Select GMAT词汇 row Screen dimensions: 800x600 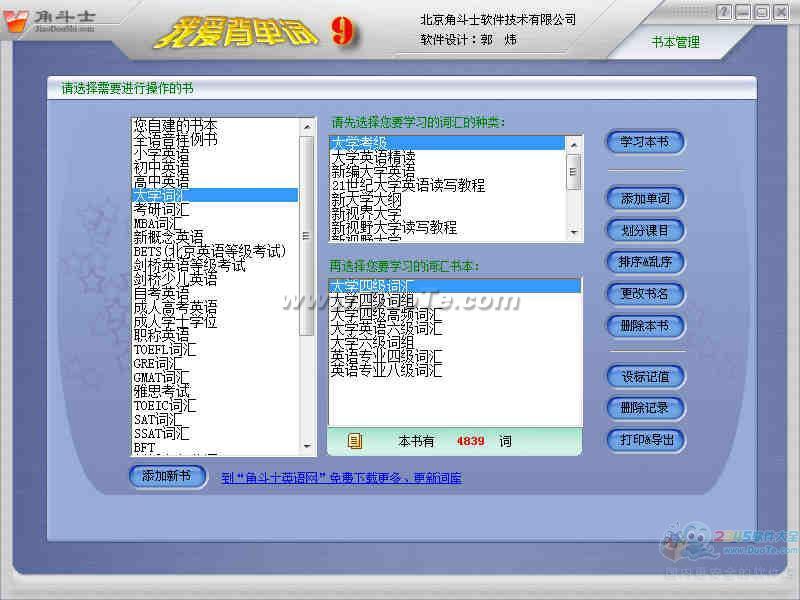215,378
